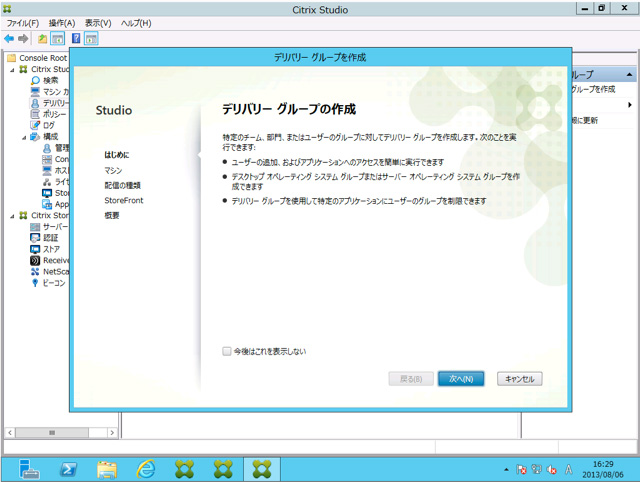This screenshot has width=640, height=482.
Task: Show hidden system tray icons
Action: coord(505,469)
